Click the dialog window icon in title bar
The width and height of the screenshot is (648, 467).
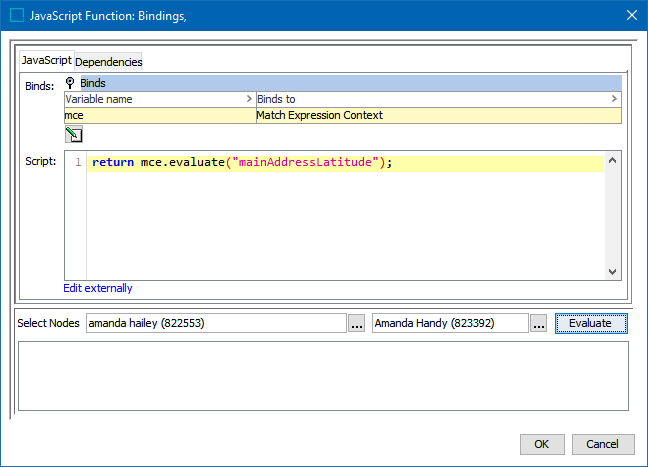pyautogui.click(x=17, y=15)
